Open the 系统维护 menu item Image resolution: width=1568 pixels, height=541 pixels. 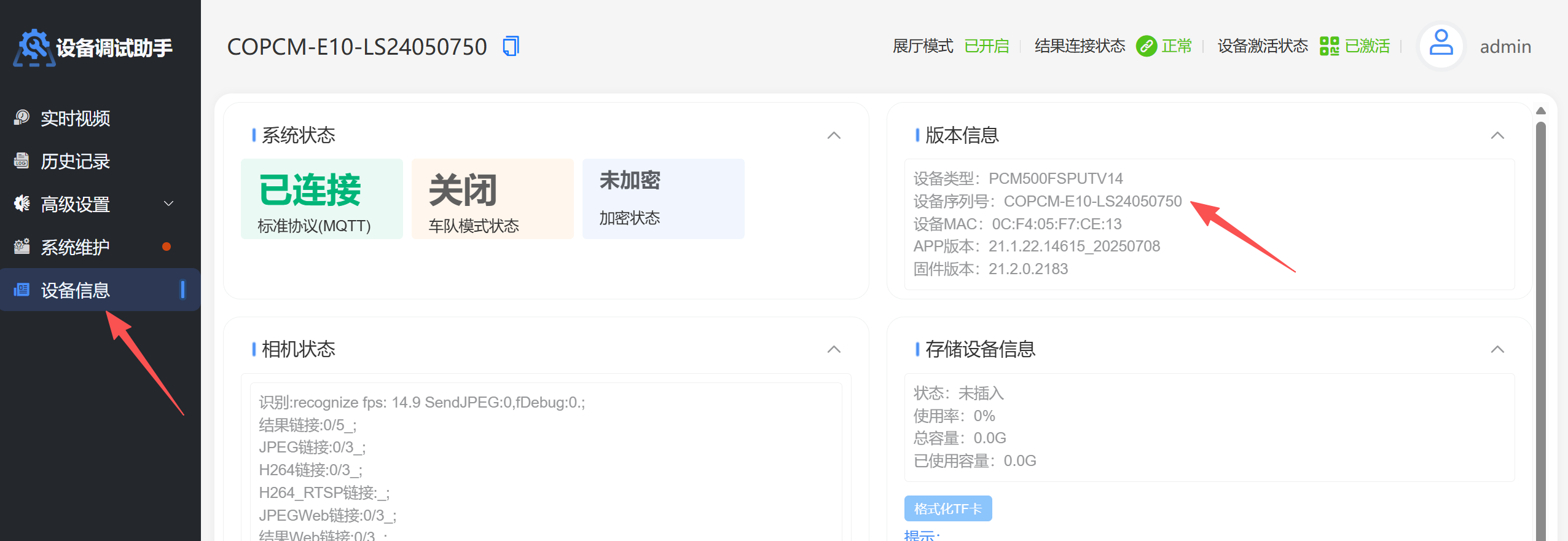(x=100, y=247)
